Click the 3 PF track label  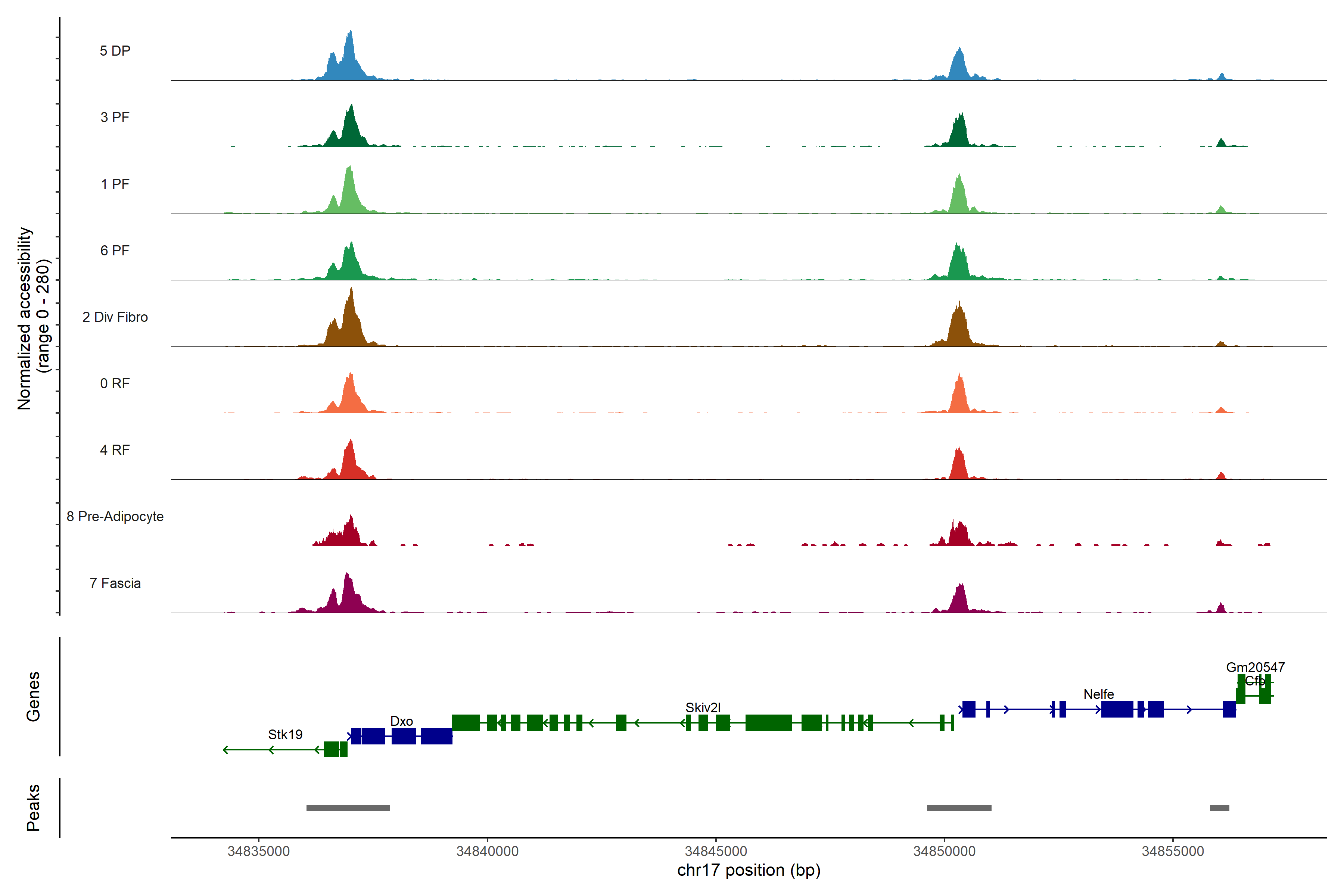pyautogui.click(x=115, y=117)
